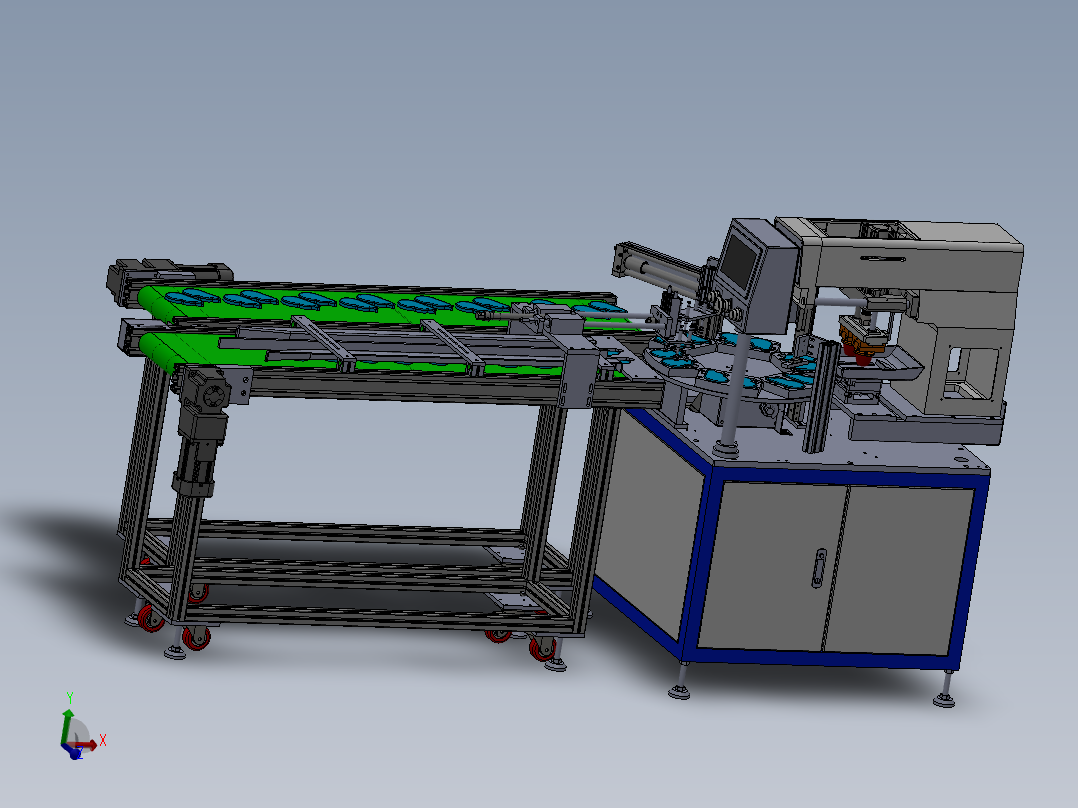Select the rotary indexing table with blue parts
1078x808 pixels.
730,364
